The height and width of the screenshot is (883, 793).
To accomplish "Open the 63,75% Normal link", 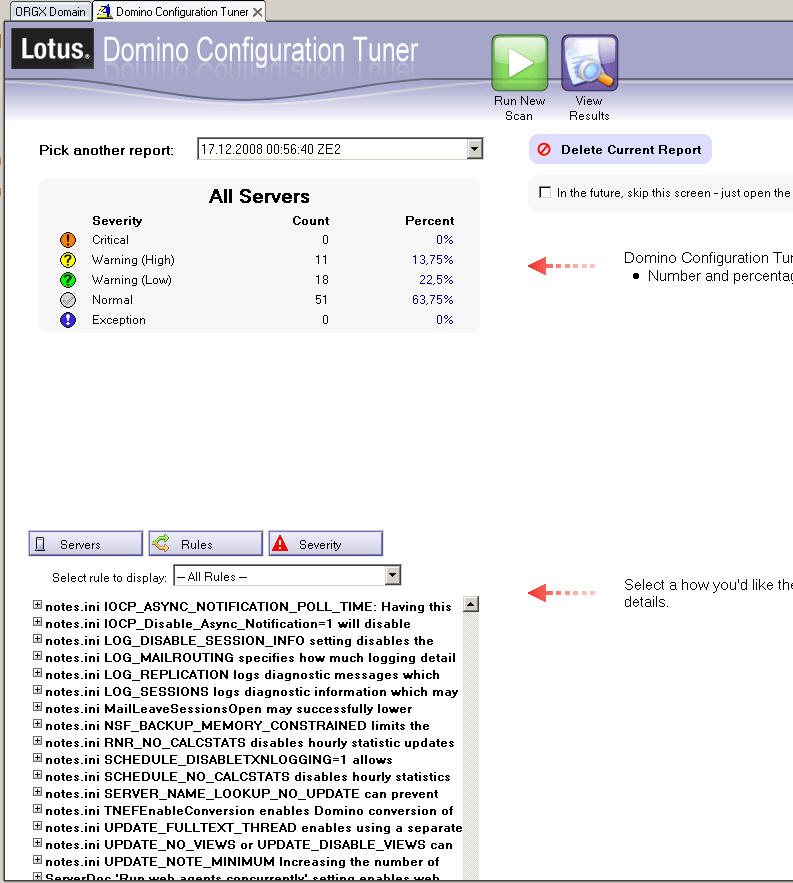I will (433, 300).
